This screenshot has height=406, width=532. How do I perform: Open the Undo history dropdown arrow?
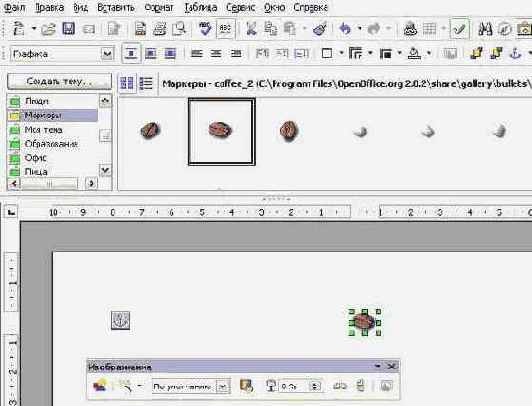point(359,28)
